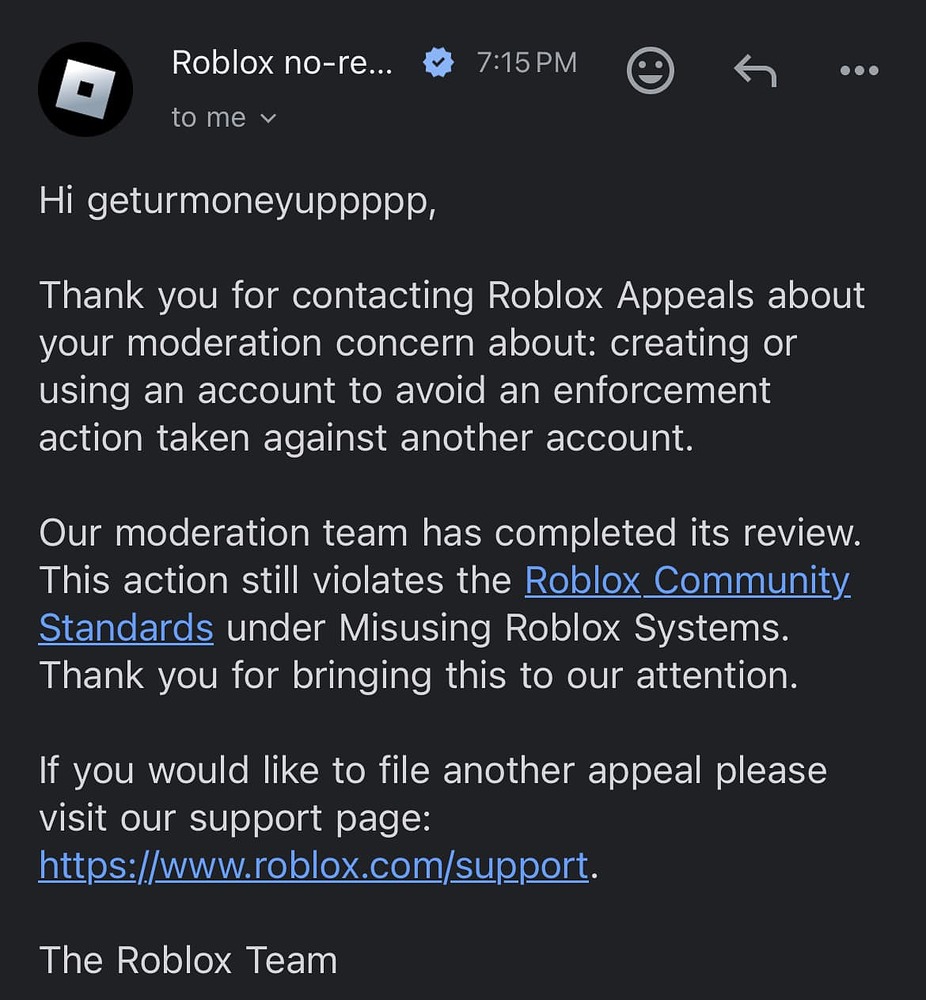Tap the "Our moderation team has completed" sentence

pos(450,533)
